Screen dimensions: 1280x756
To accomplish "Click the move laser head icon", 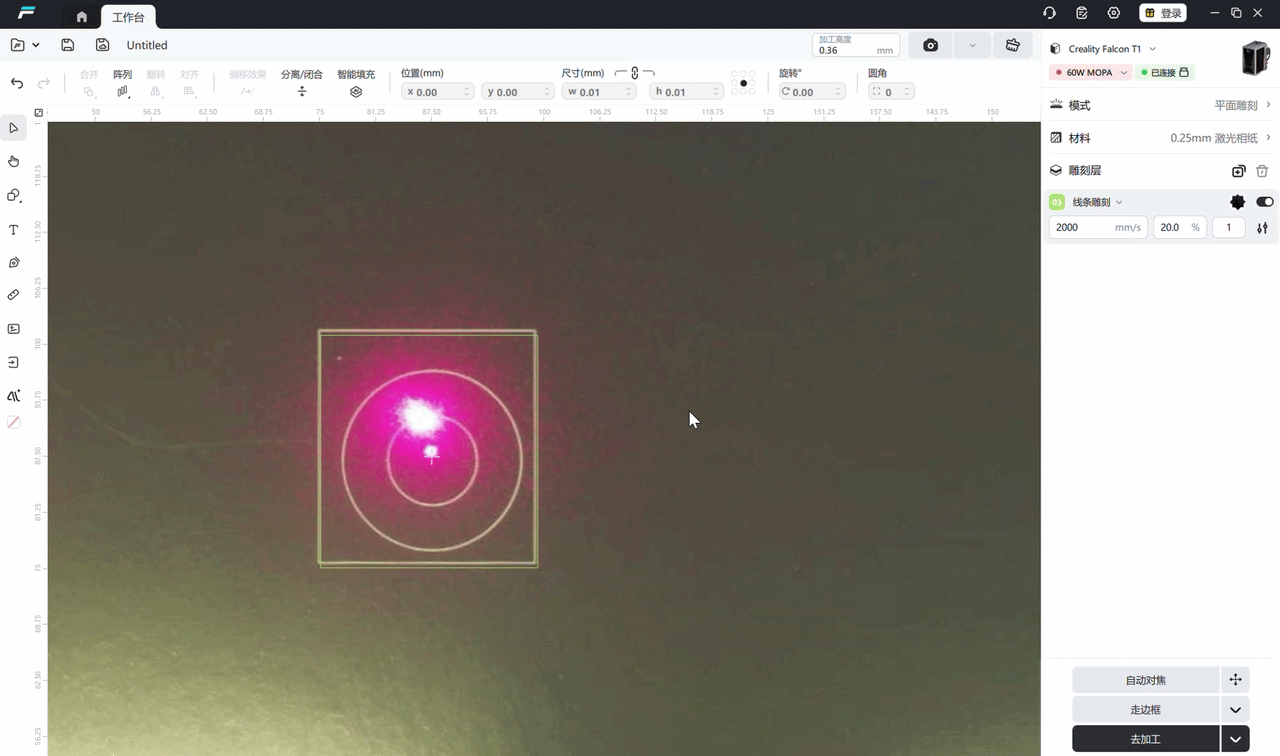I will tap(1235, 680).
